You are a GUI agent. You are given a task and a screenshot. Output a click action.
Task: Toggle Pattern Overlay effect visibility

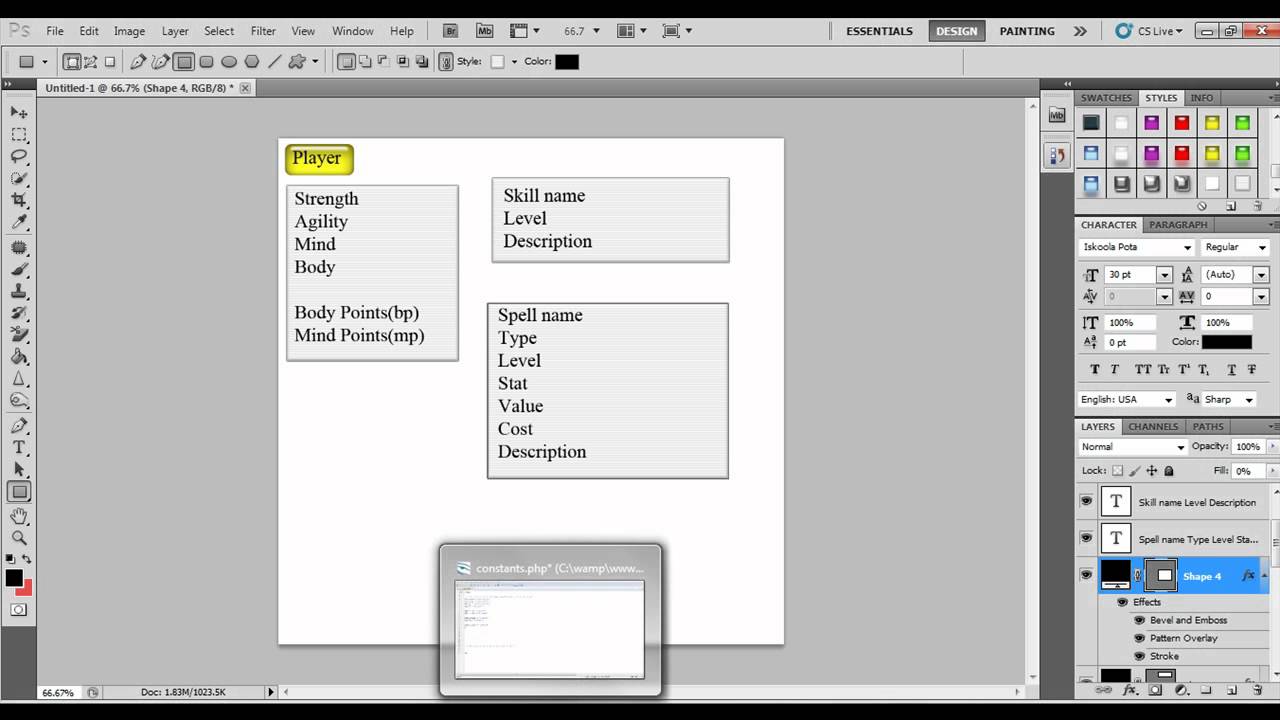(x=1139, y=638)
